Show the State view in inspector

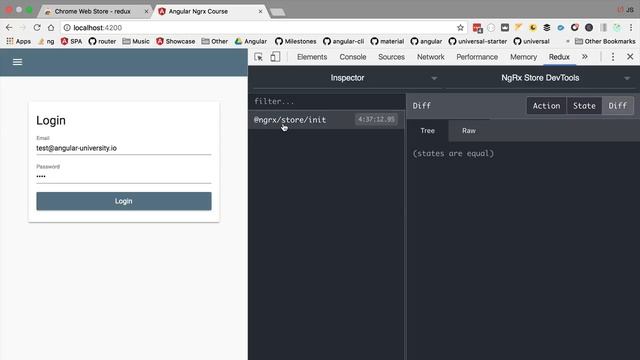point(584,106)
